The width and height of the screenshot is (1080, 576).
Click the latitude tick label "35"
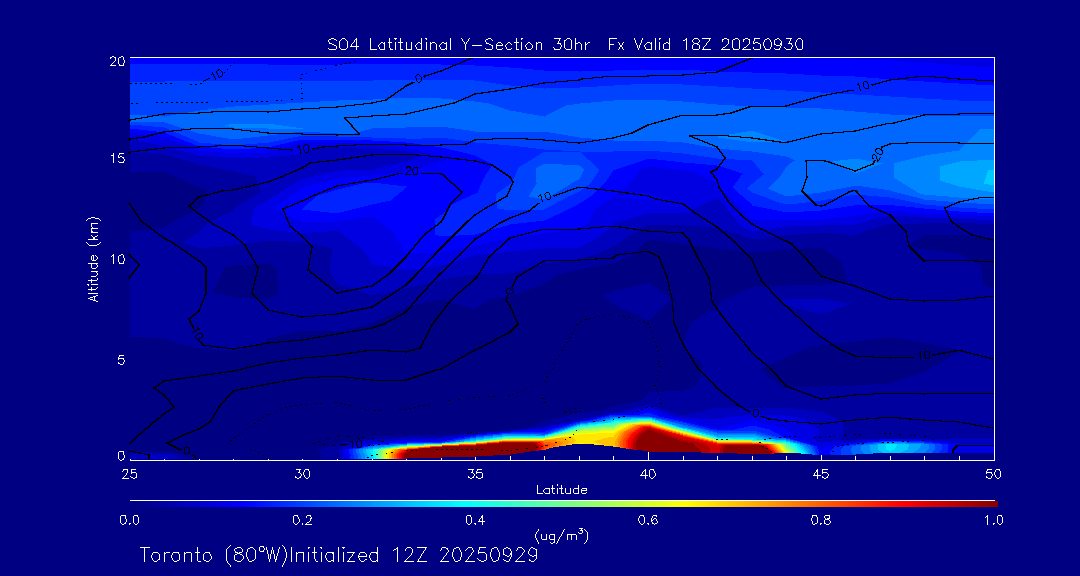pos(475,474)
